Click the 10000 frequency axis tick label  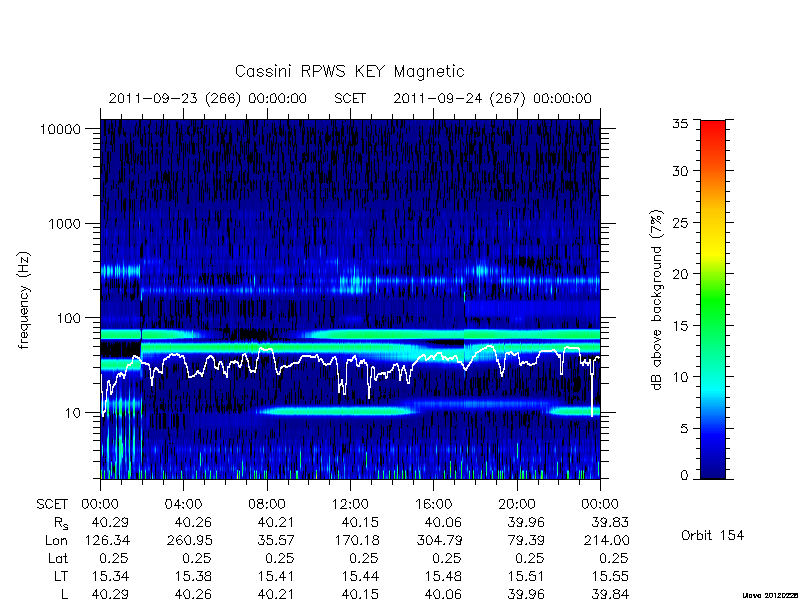coord(60,130)
